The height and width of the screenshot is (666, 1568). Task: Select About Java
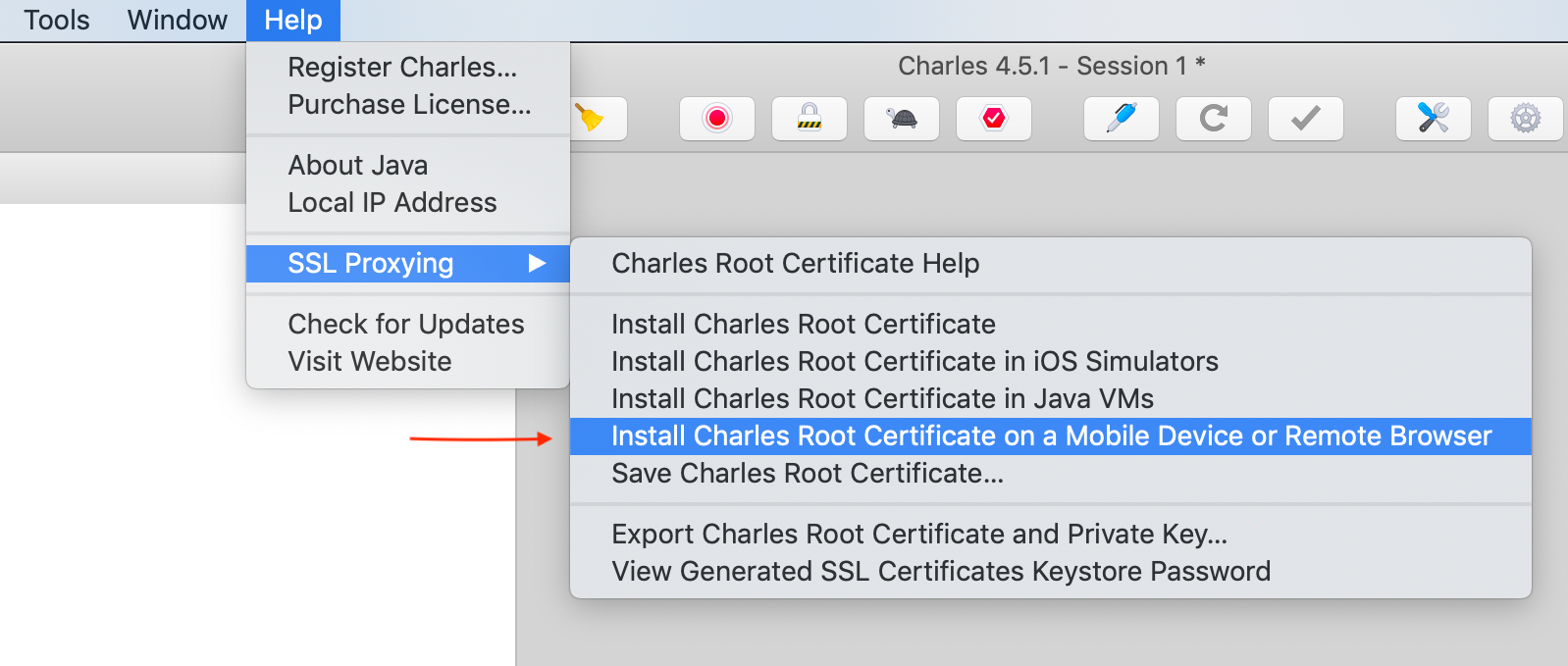pos(408,165)
